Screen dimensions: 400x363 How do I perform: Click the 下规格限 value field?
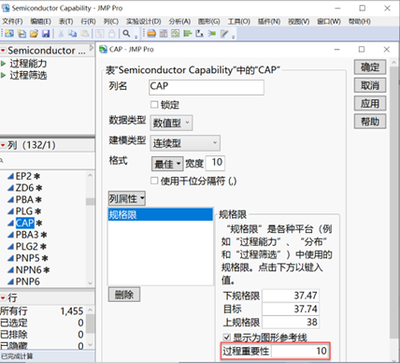291,295
